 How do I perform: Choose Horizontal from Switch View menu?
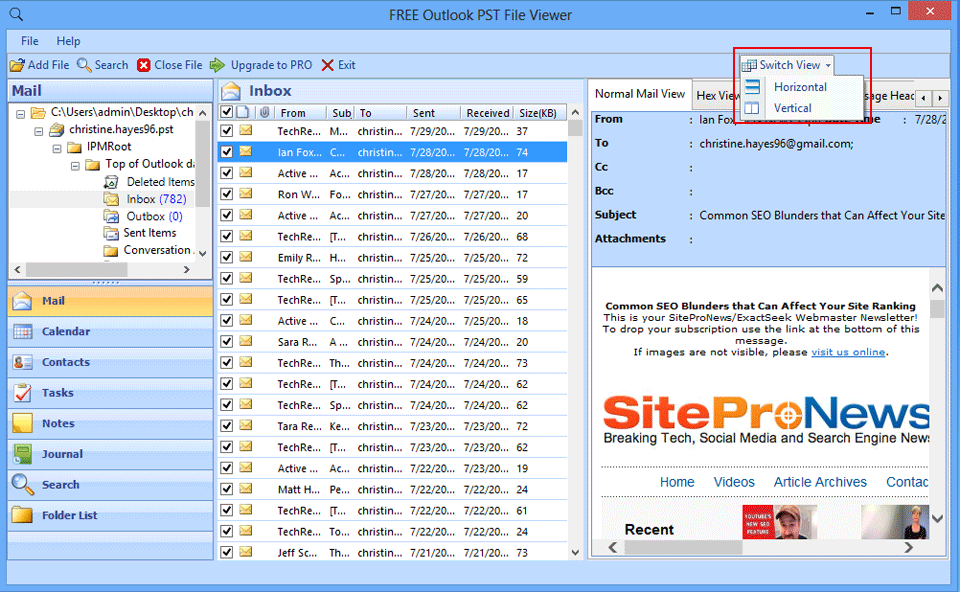(x=800, y=87)
